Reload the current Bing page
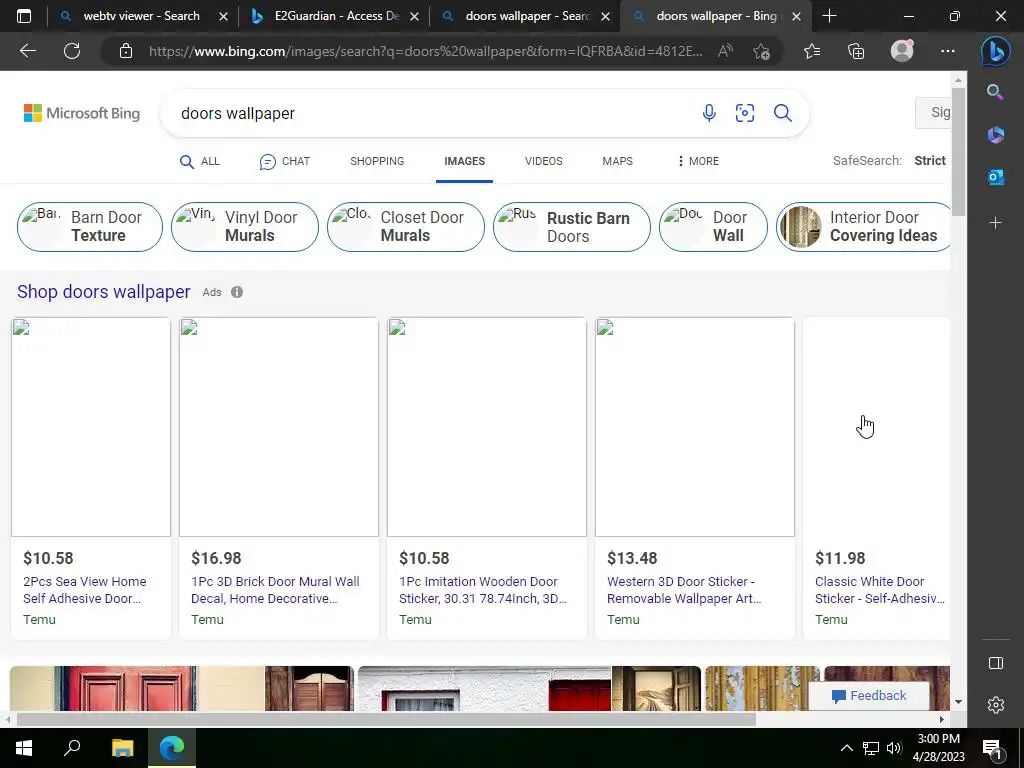The width and height of the screenshot is (1024, 768). pyautogui.click(x=72, y=51)
